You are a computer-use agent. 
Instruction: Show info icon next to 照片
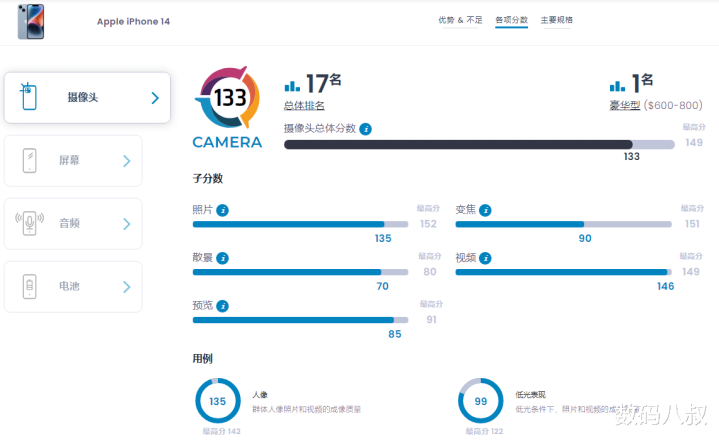pyautogui.click(x=222, y=210)
